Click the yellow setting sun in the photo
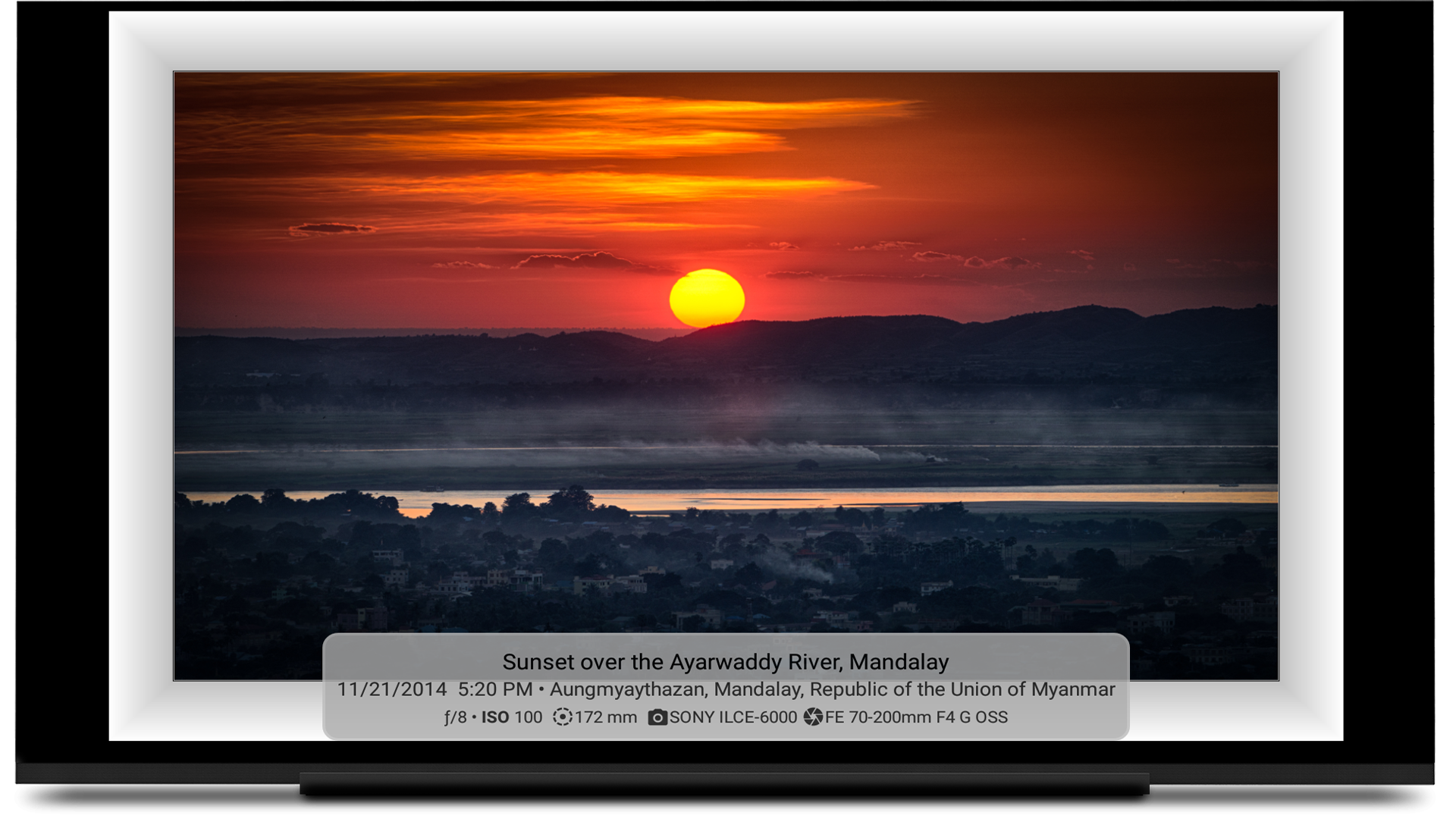The image size is (1456, 819). (x=707, y=298)
